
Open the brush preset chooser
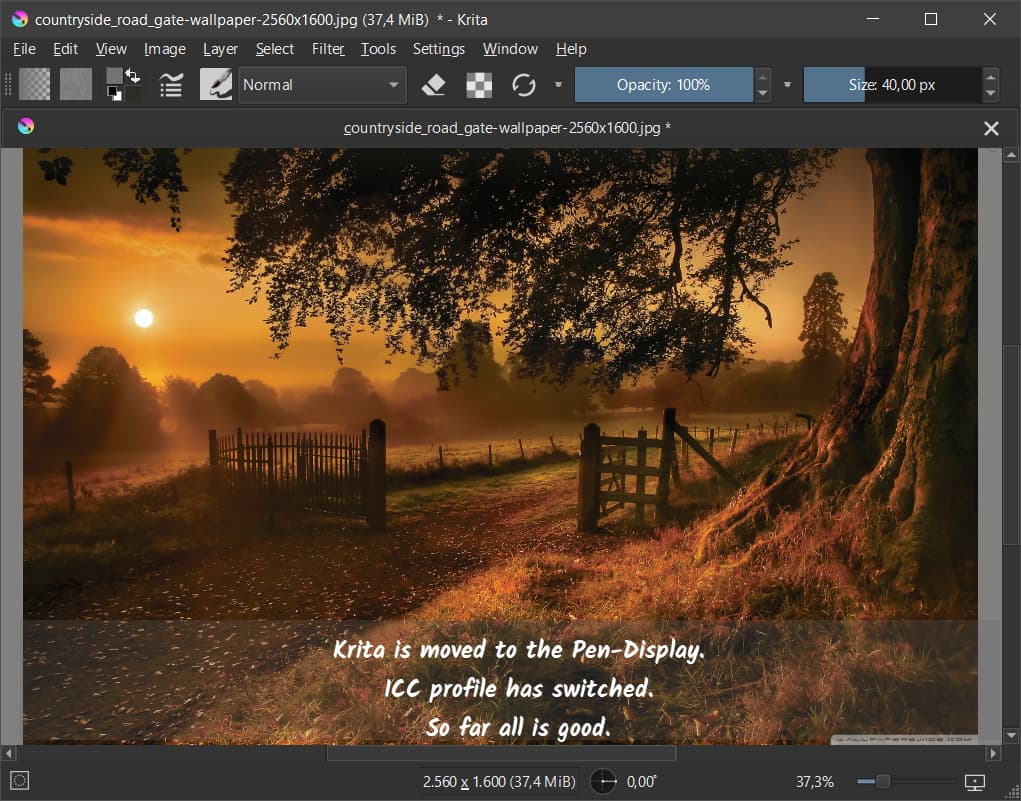216,85
